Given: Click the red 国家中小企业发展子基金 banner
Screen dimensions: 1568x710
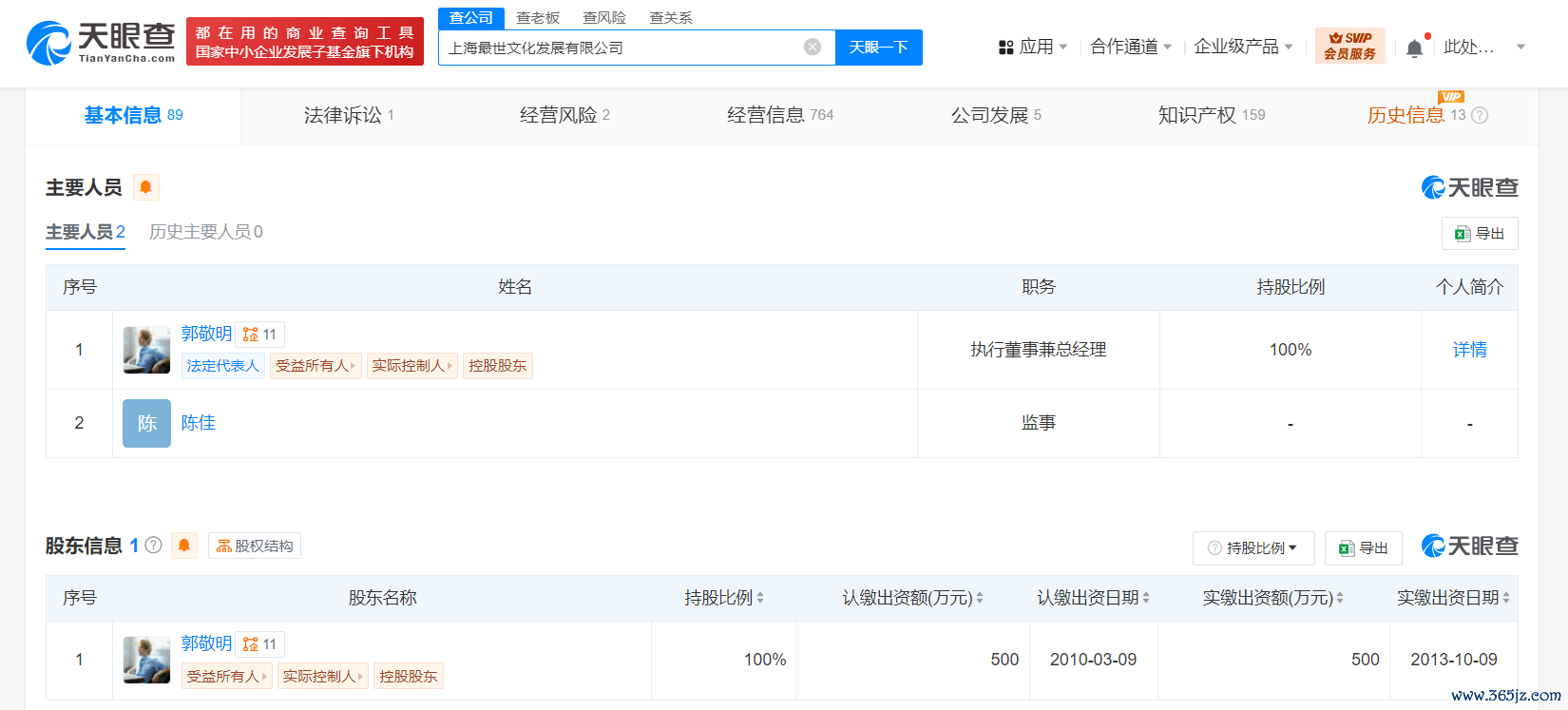Looking at the screenshot, I should tap(305, 42).
